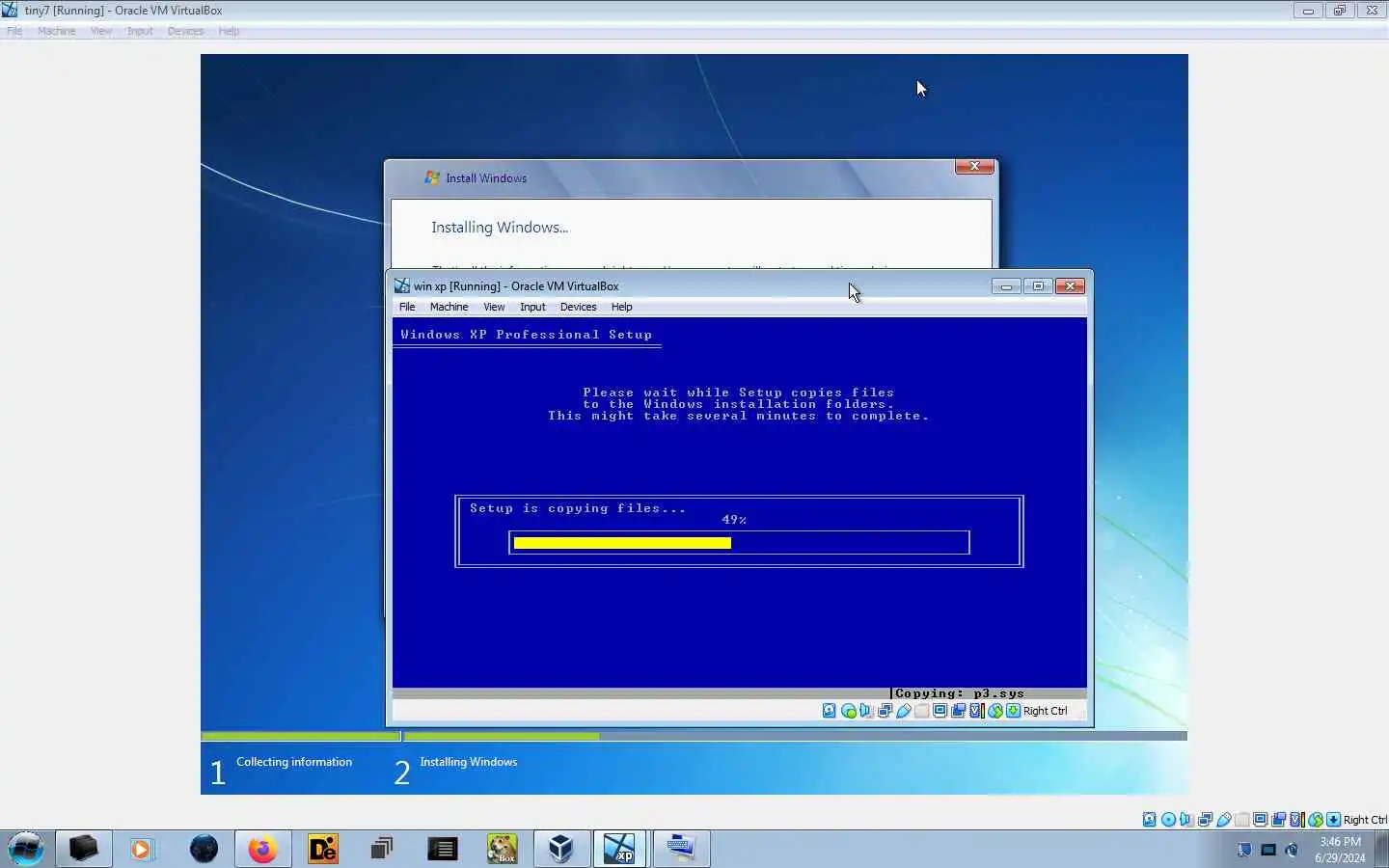This screenshot has width=1389, height=868.
Task: Click keyboard capture arrow in tiny7 status bar
Action: (x=1334, y=820)
